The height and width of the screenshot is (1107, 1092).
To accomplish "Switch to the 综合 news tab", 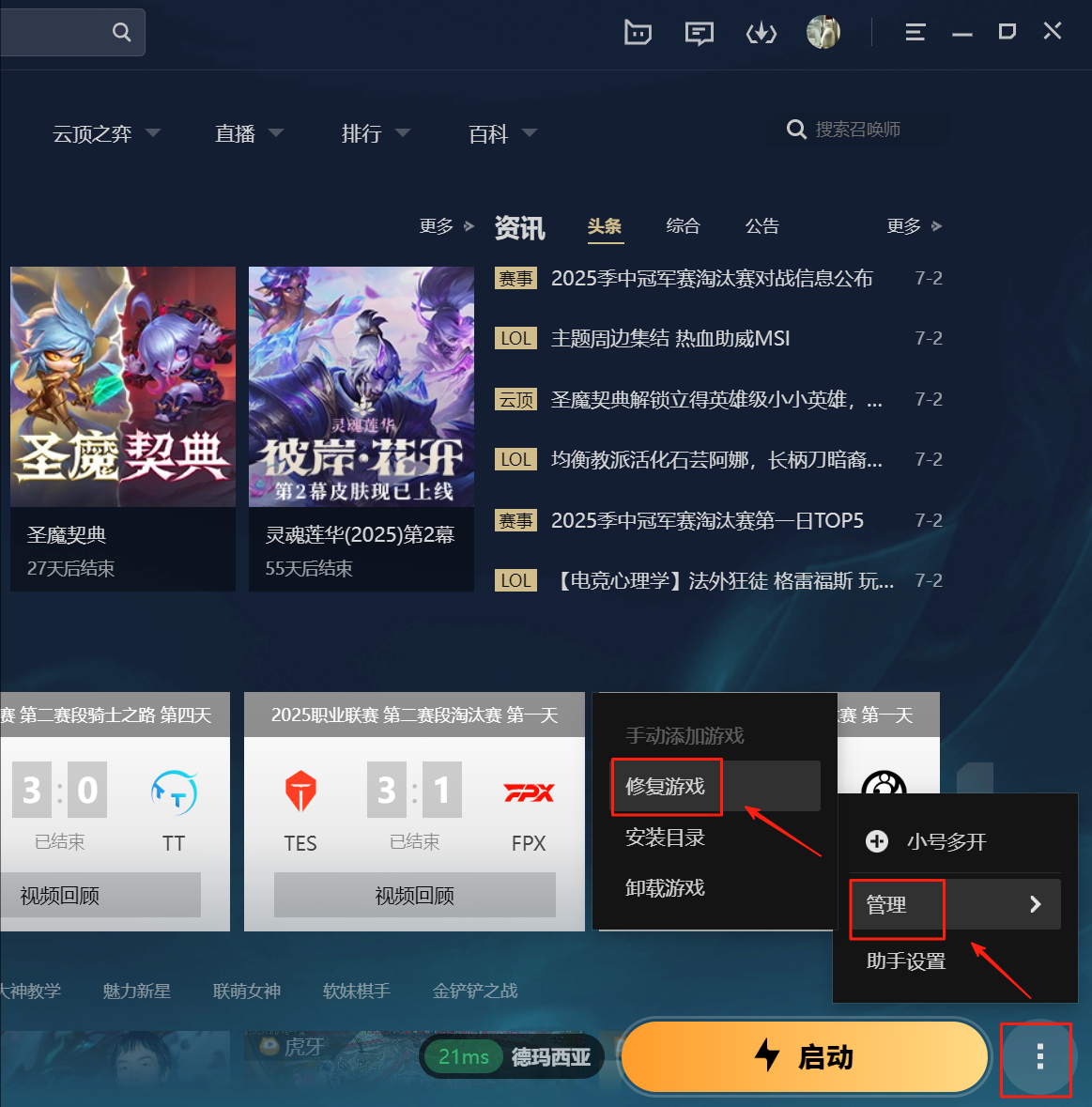I will 684,226.
